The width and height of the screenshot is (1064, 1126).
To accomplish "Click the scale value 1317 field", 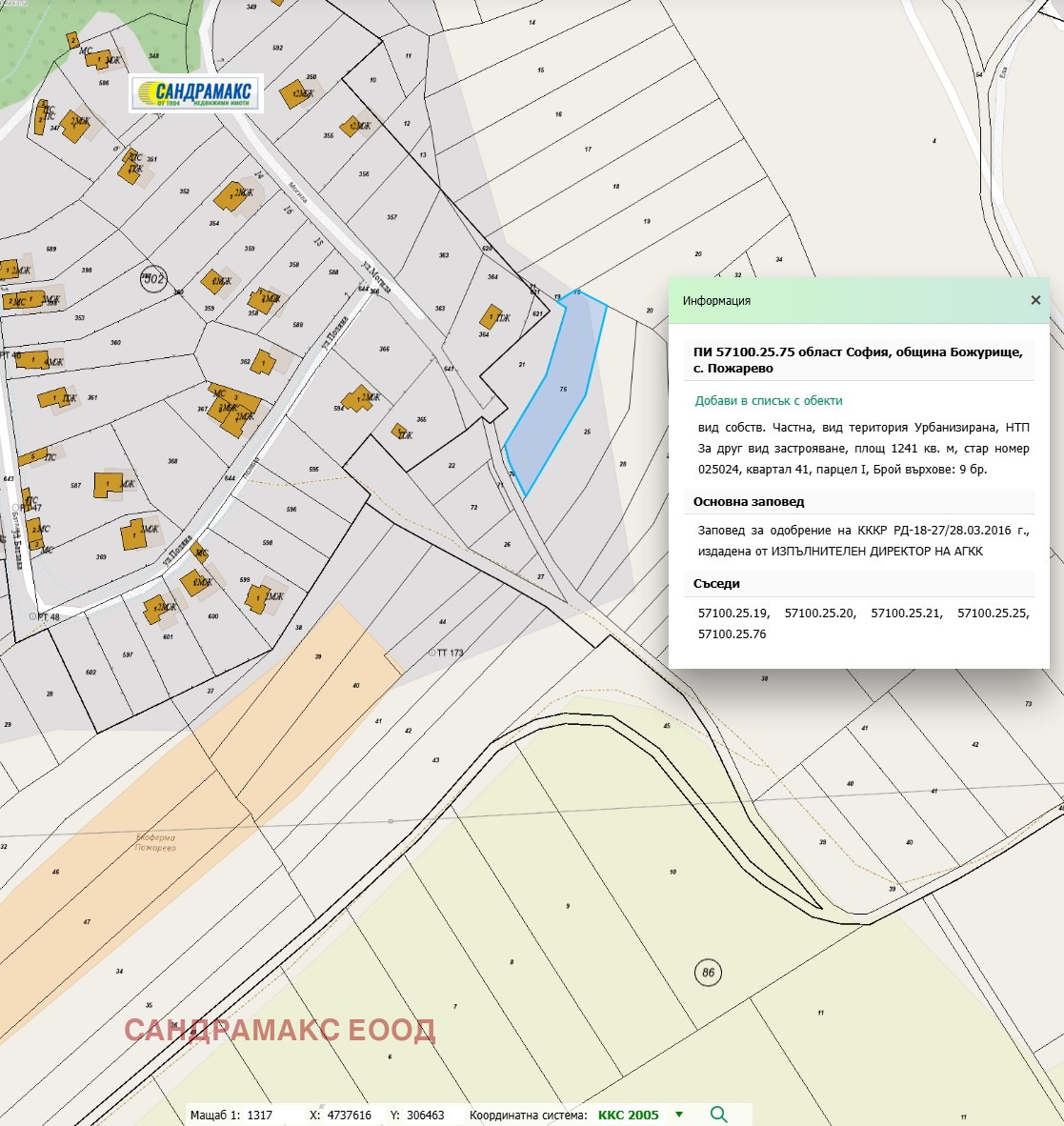I will click(x=259, y=1115).
